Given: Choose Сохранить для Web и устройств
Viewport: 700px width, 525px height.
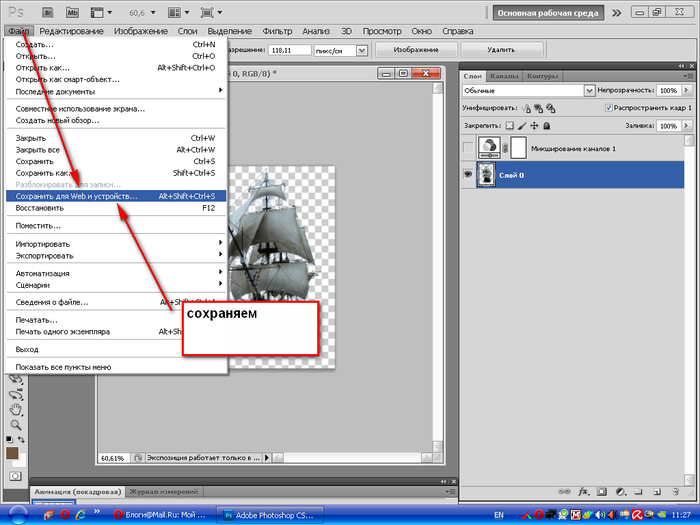Looking at the screenshot, I should [x=77, y=196].
